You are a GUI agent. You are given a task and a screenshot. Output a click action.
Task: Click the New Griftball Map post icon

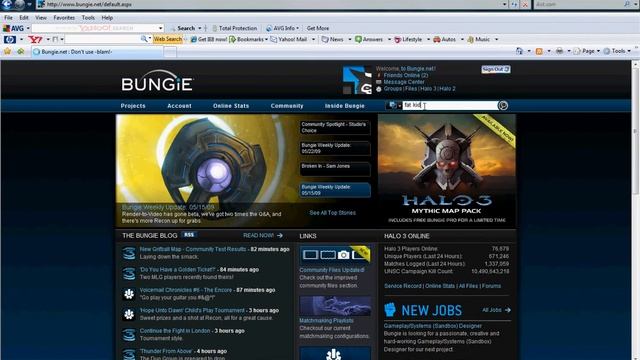[x=129, y=253]
